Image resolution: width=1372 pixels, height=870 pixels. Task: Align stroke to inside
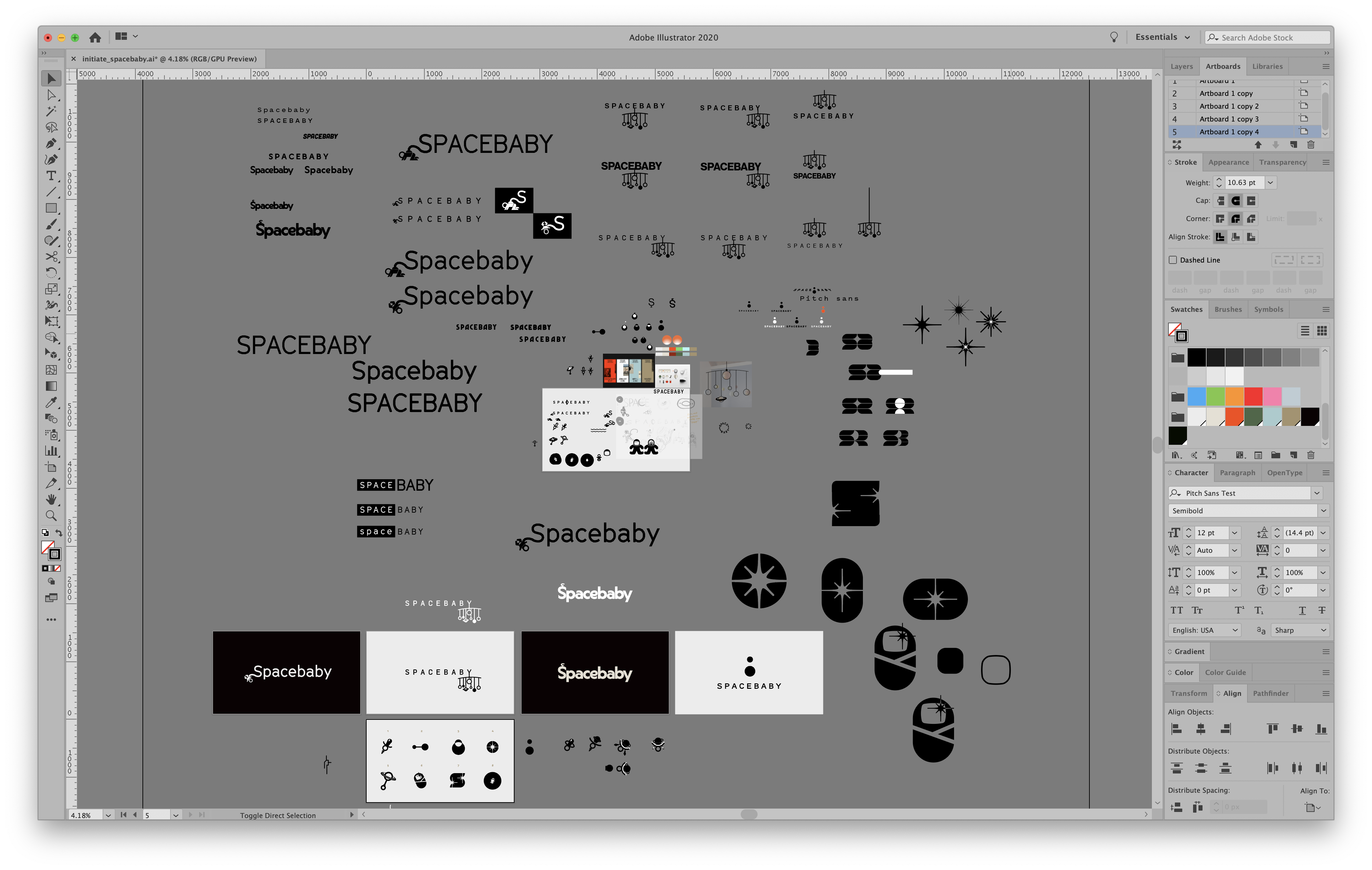pos(1235,237)
